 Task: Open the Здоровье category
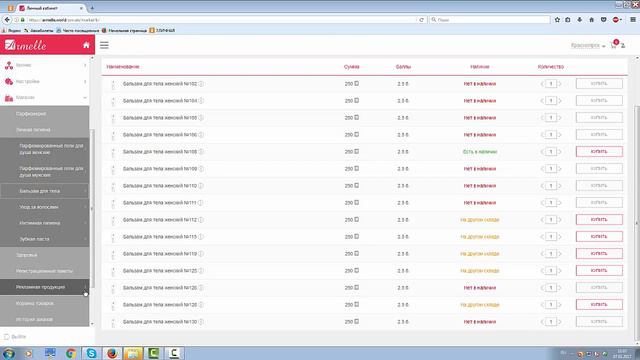[44, 255]
